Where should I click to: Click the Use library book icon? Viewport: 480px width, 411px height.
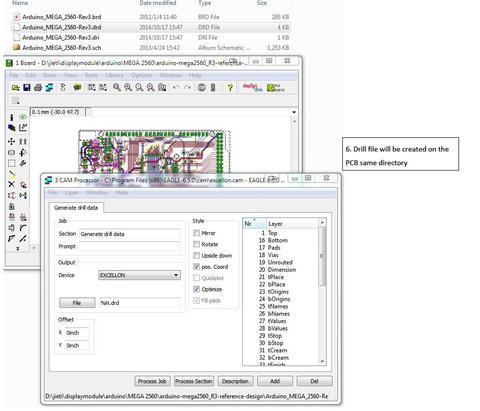tap(77, 88)
